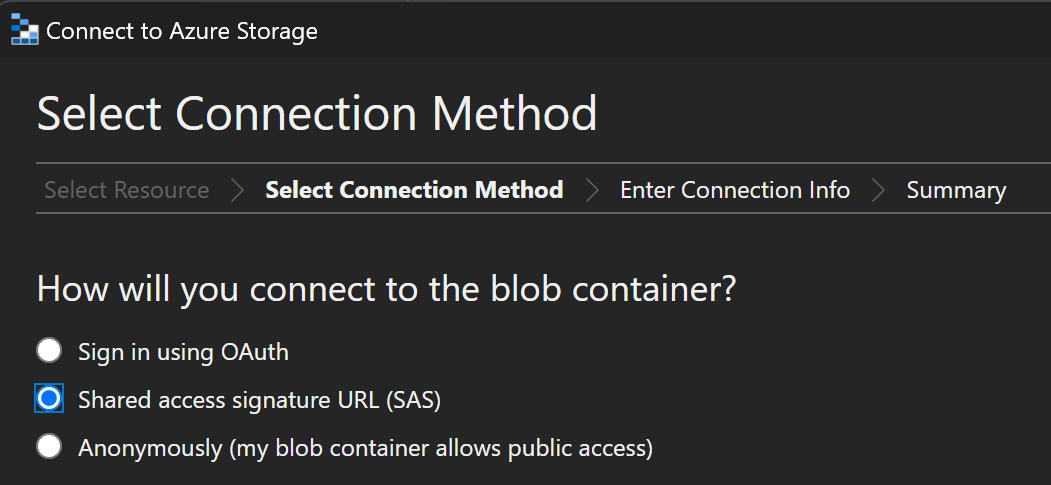Click the "Connect to Azure Storage" window title

point(182,31)
